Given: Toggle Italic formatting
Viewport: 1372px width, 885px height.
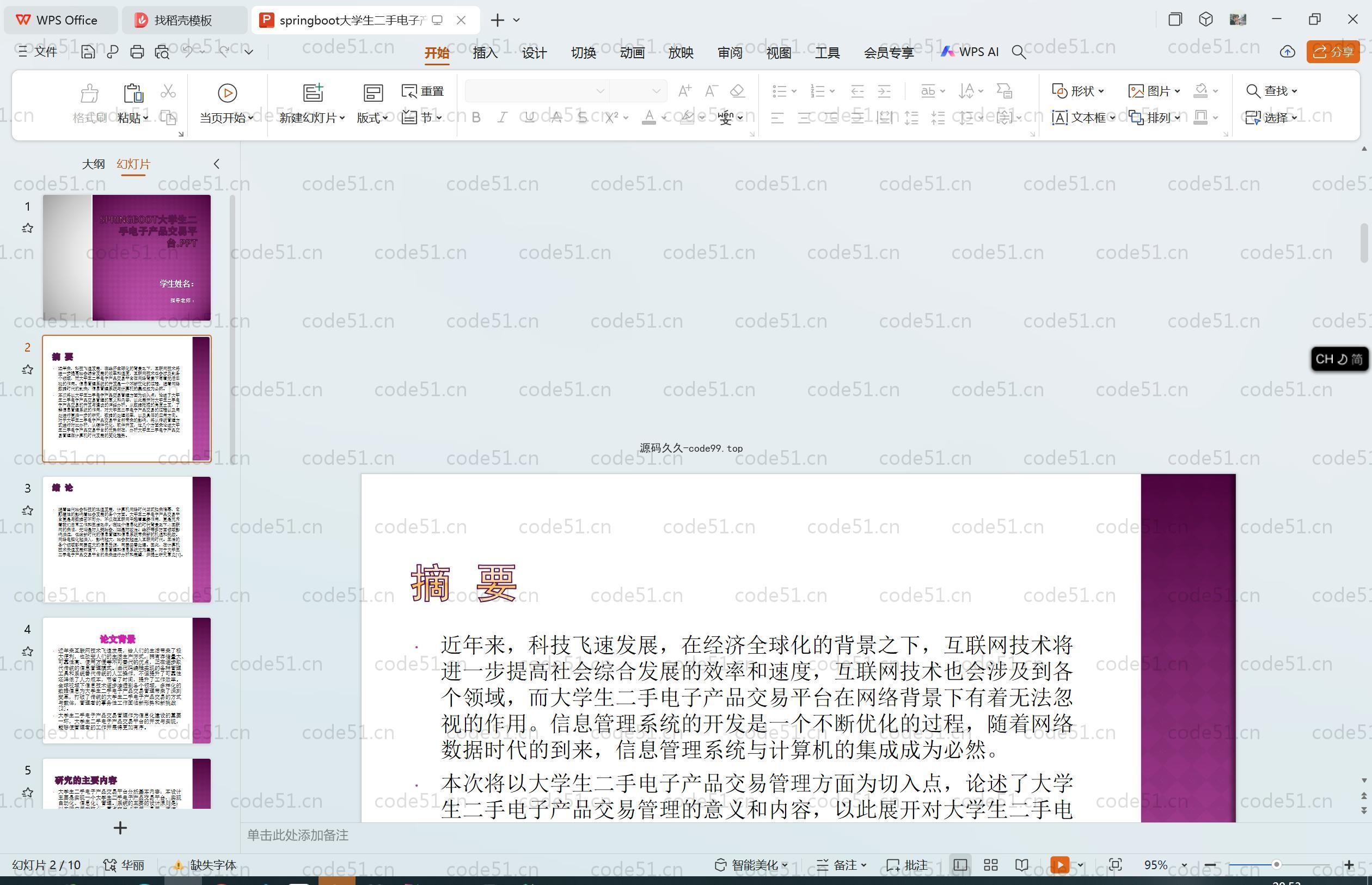Looking at the screenshot, I should pos(503,118).
